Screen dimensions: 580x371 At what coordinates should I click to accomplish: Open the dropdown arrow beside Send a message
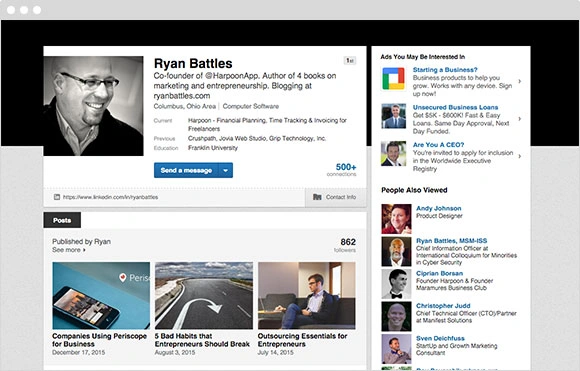(226, 170)
